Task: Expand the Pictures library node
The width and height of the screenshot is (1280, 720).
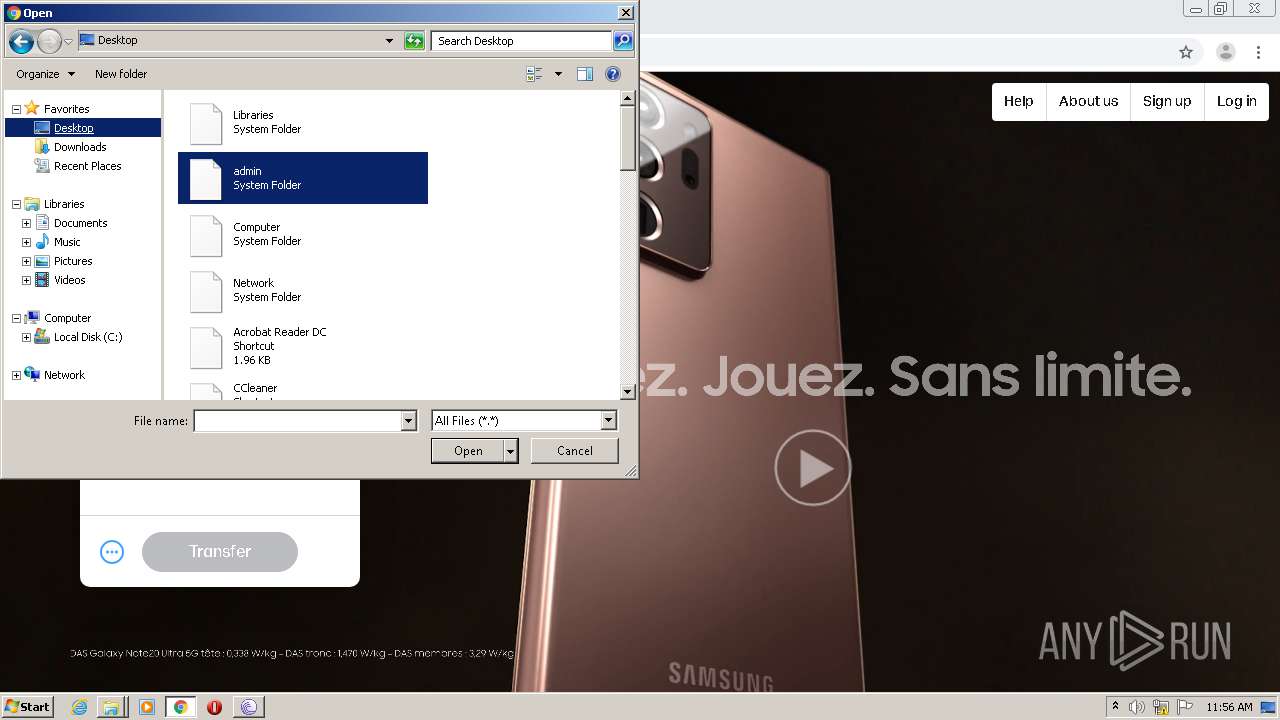Action: 26,261
